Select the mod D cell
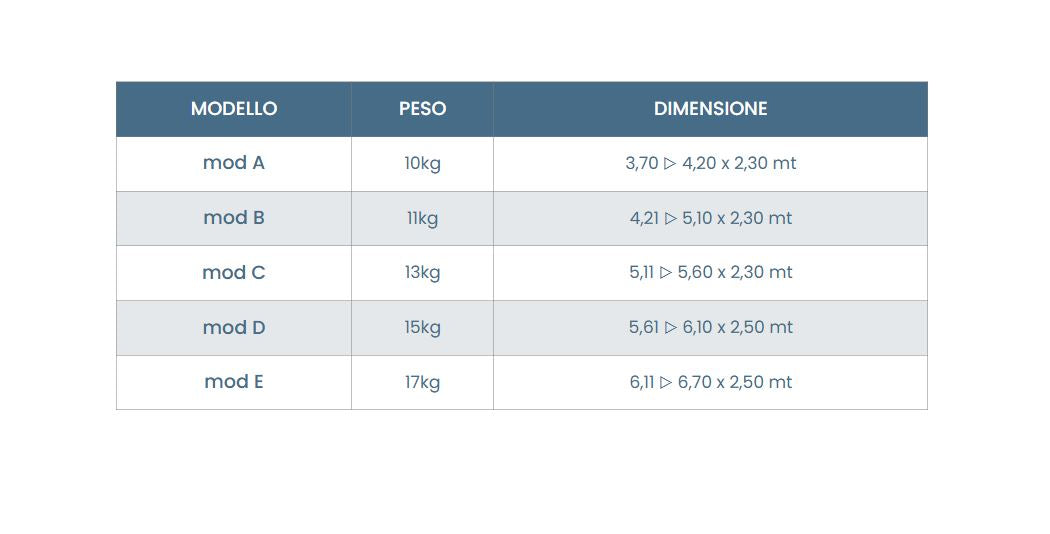 (x=234, y=328)
